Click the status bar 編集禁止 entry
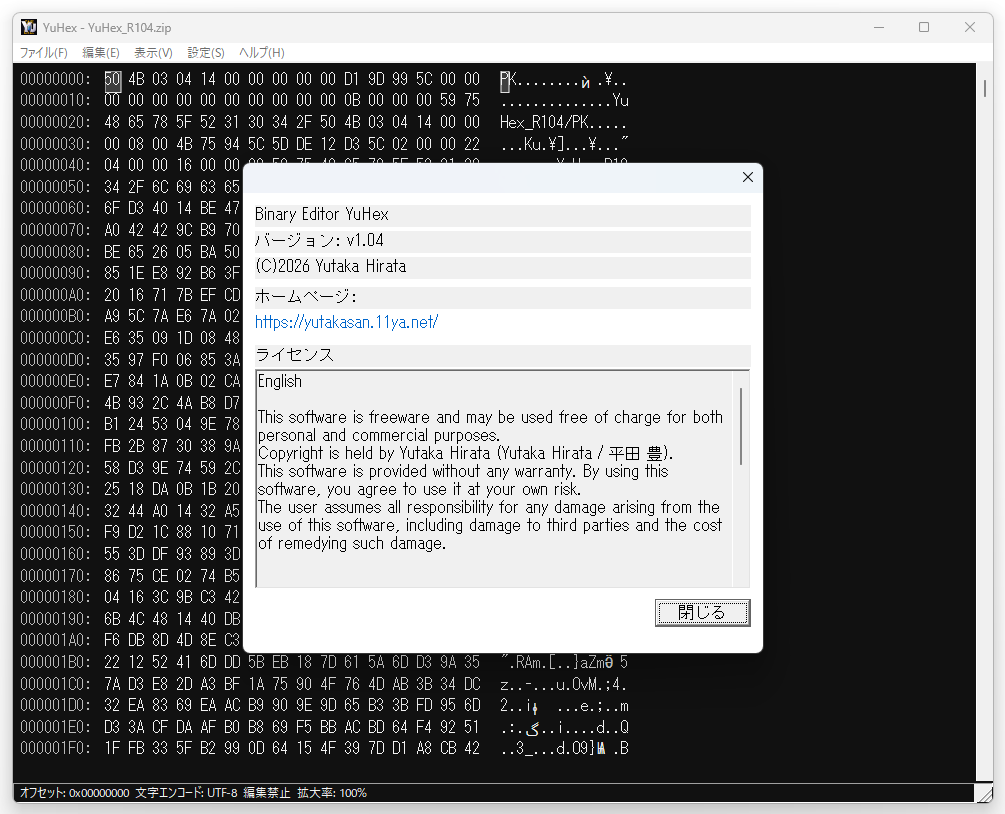The width and height of the screenshot is (1005, 814). (267, 793)
